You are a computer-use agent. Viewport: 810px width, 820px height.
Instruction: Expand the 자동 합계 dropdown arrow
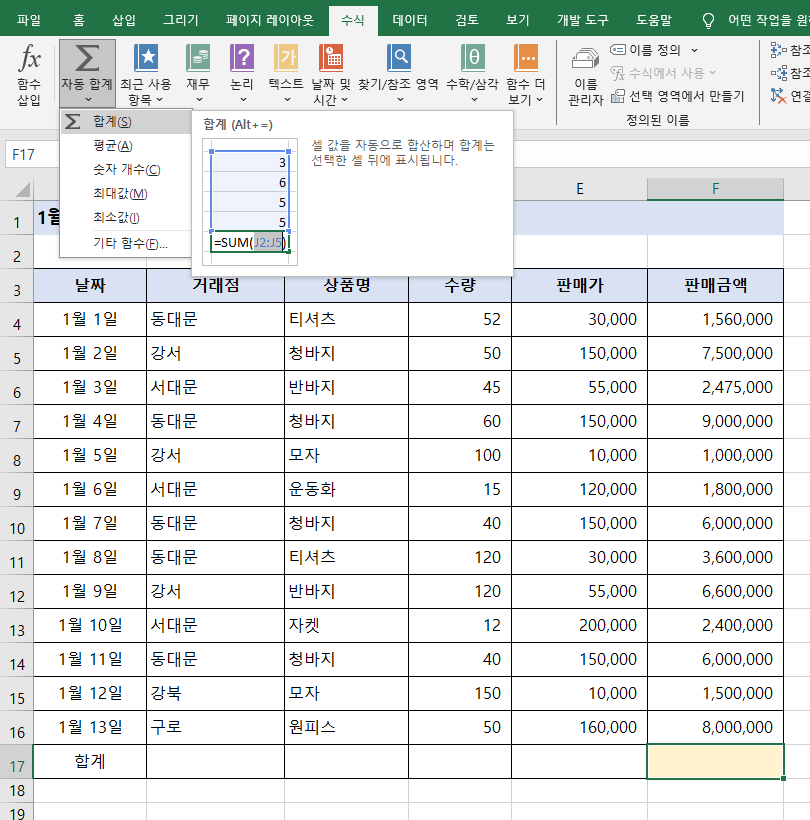(88, 99)
